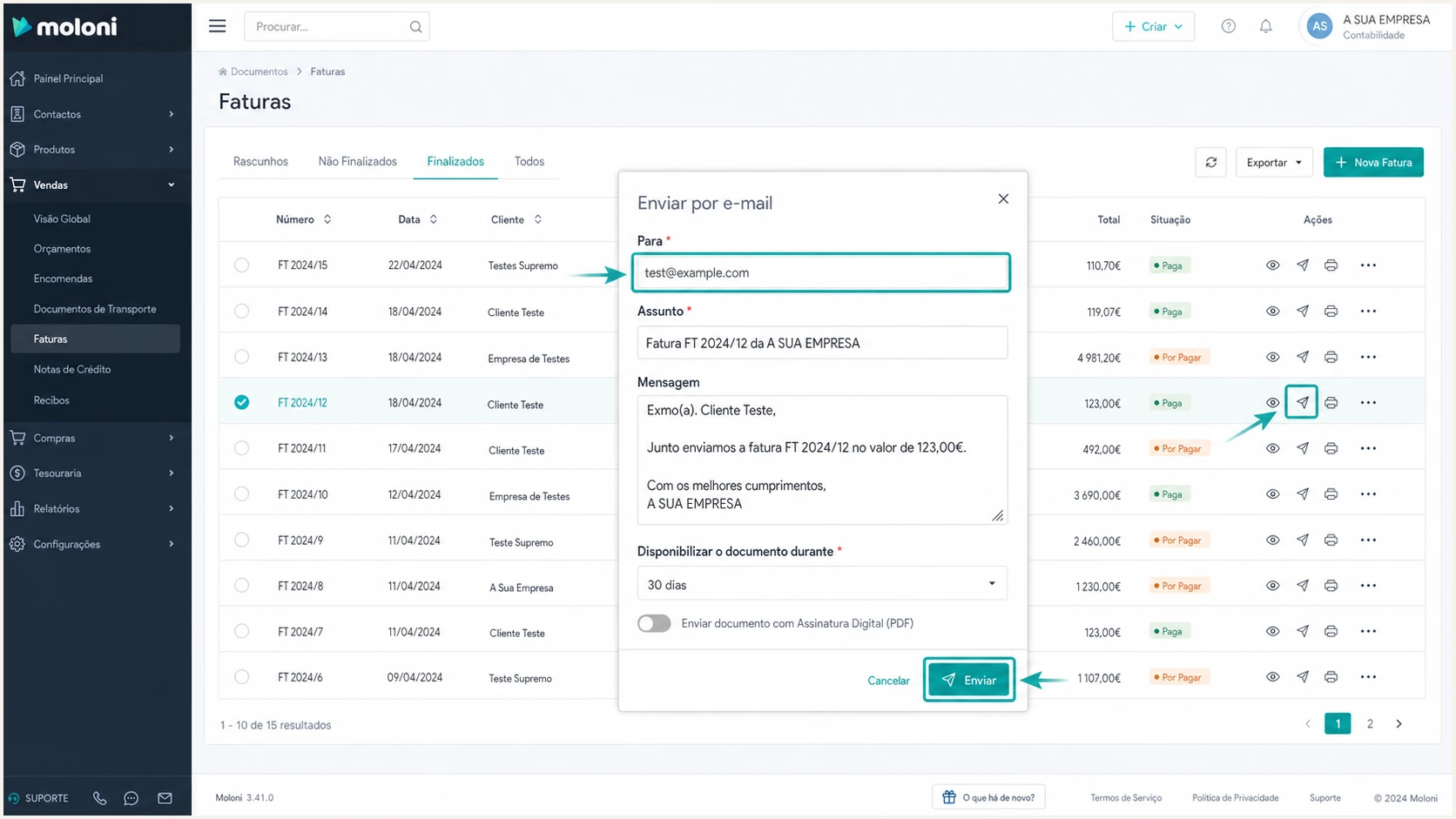Click inside the Mensagem text area
This screenshot has height=819, width=1456.
click(822, 460)
